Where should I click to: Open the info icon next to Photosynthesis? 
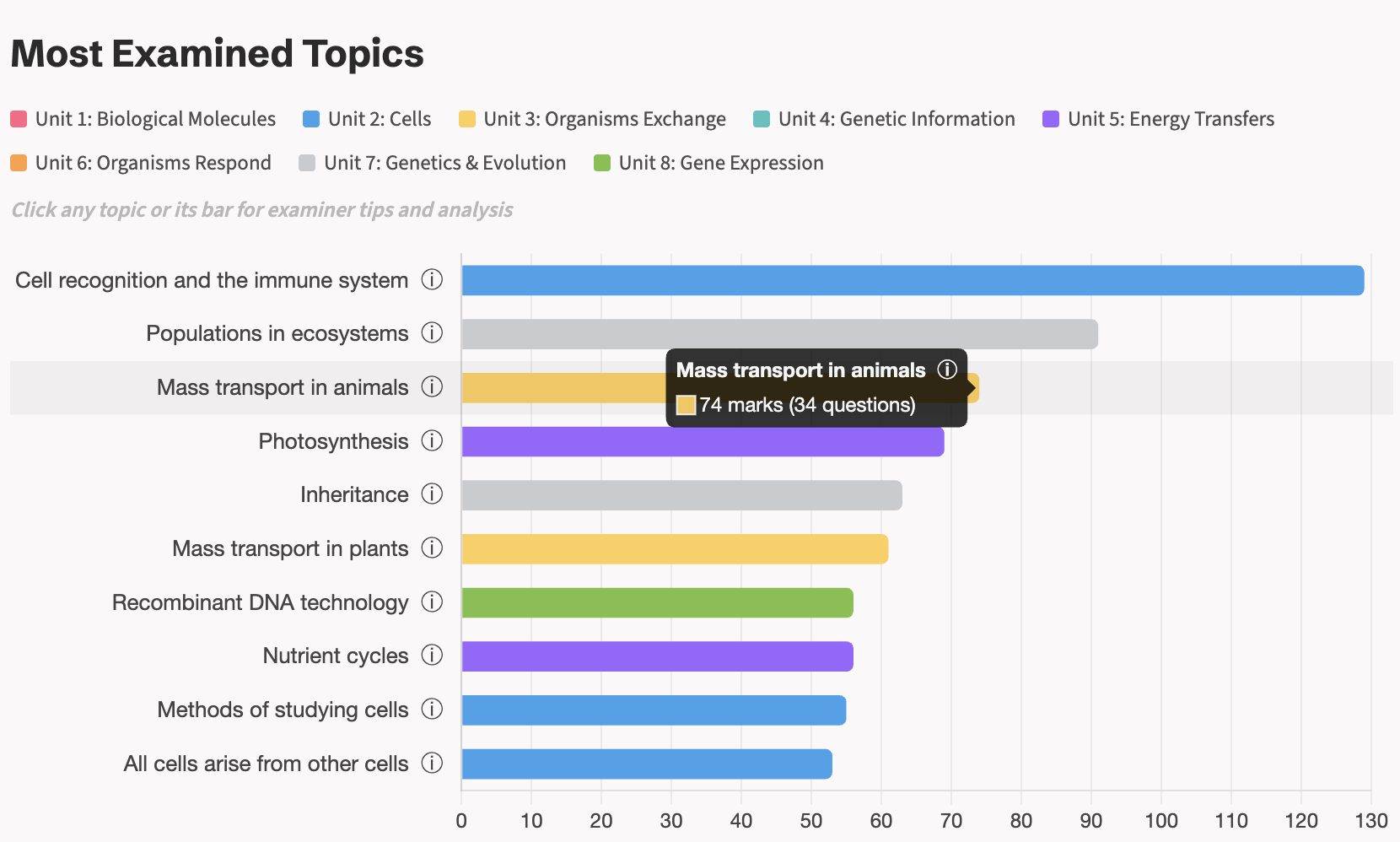click(432, 440)
